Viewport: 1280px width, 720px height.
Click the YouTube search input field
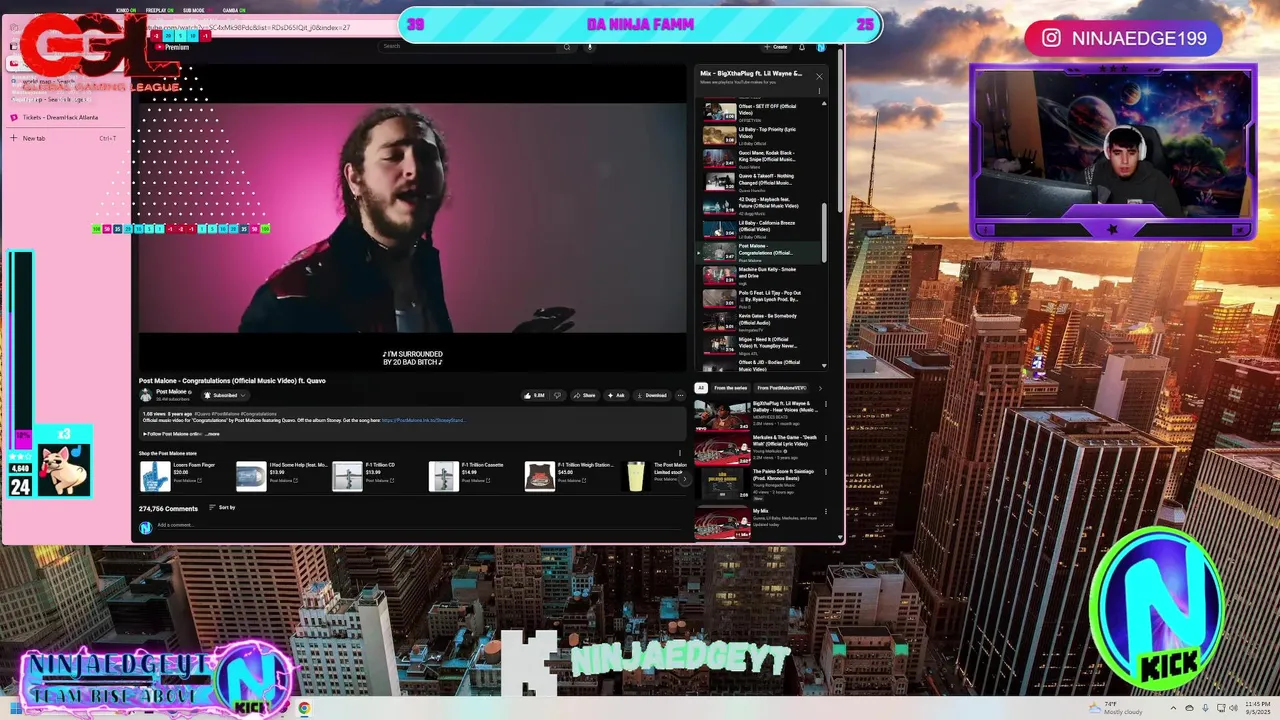[x=469, y=46]
